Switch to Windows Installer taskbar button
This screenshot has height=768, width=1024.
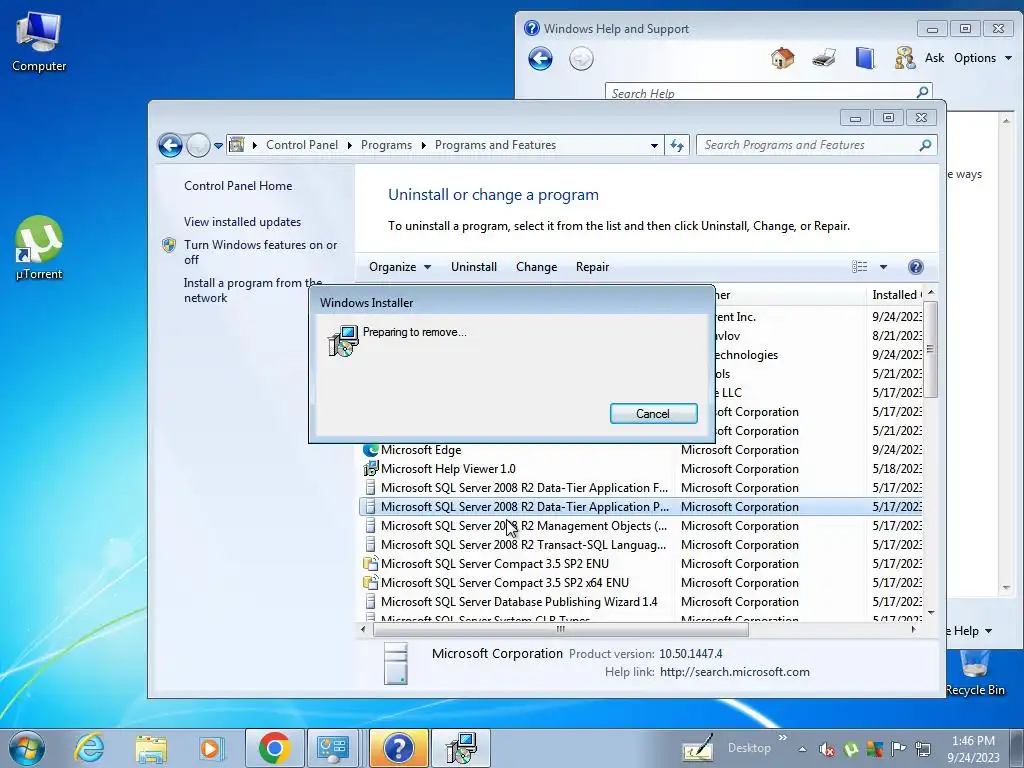(461, 748)
